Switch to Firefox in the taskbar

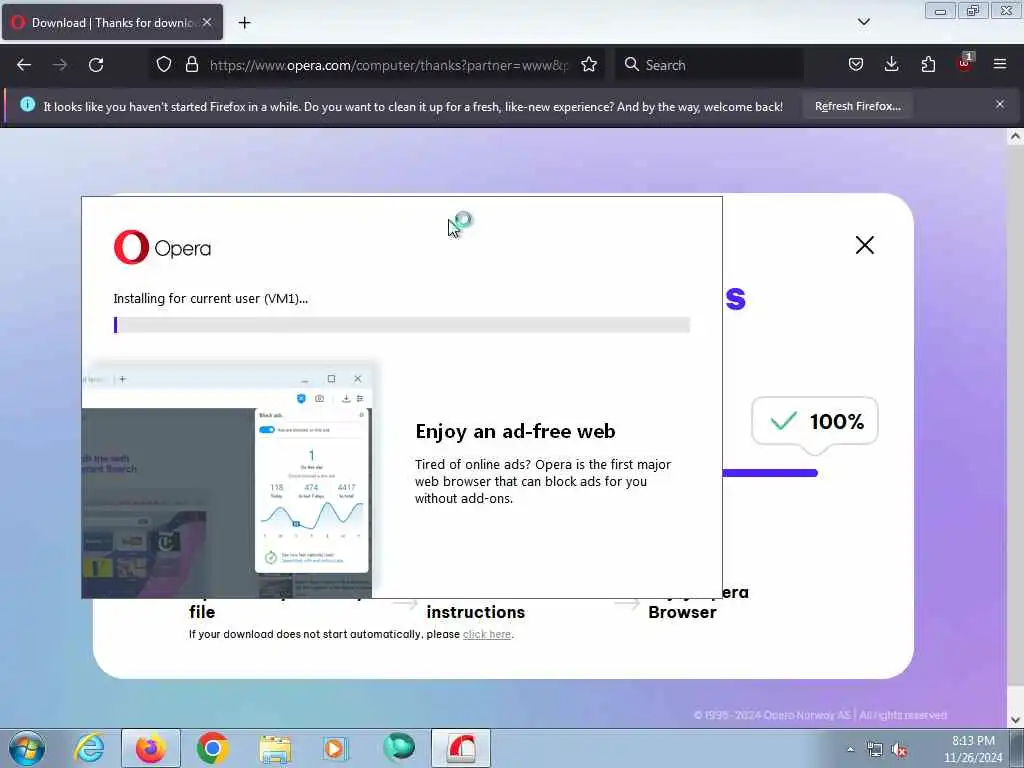pyautogui.click(x=151, y=748)
